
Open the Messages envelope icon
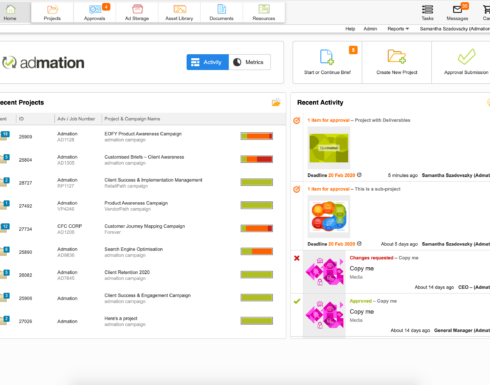(458, 12)
